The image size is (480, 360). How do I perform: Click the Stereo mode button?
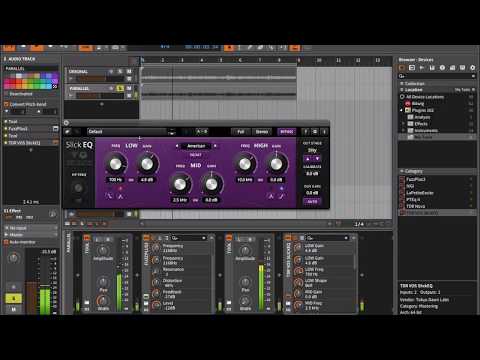pos(262,132)
